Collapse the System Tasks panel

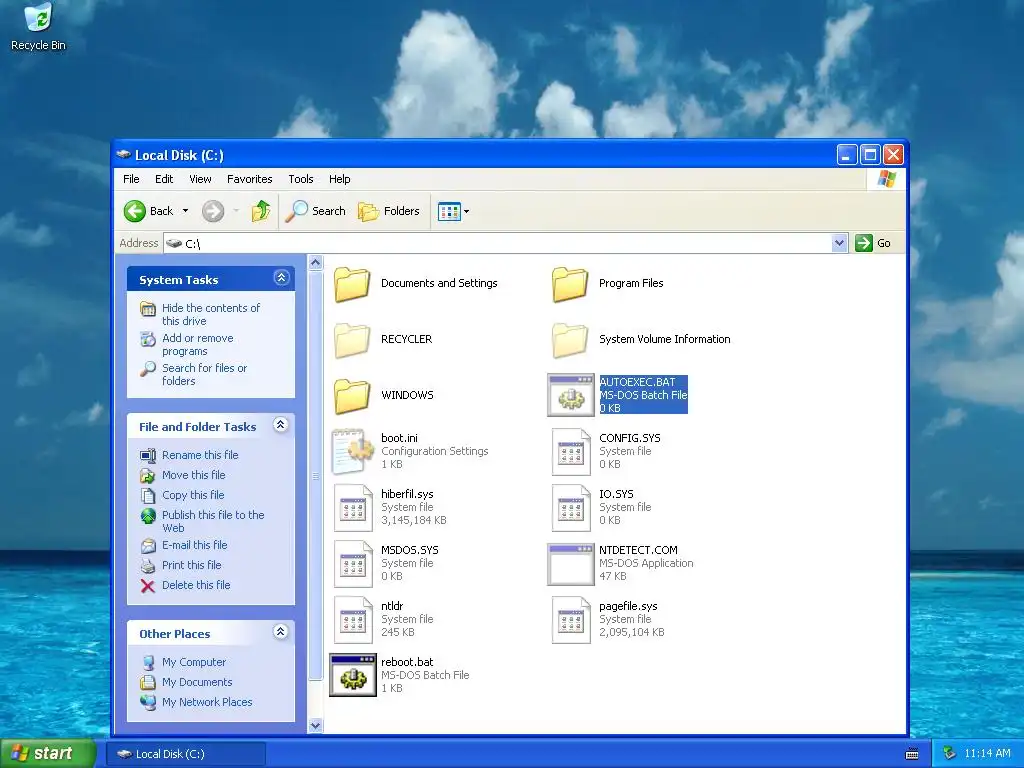(281, 278)
